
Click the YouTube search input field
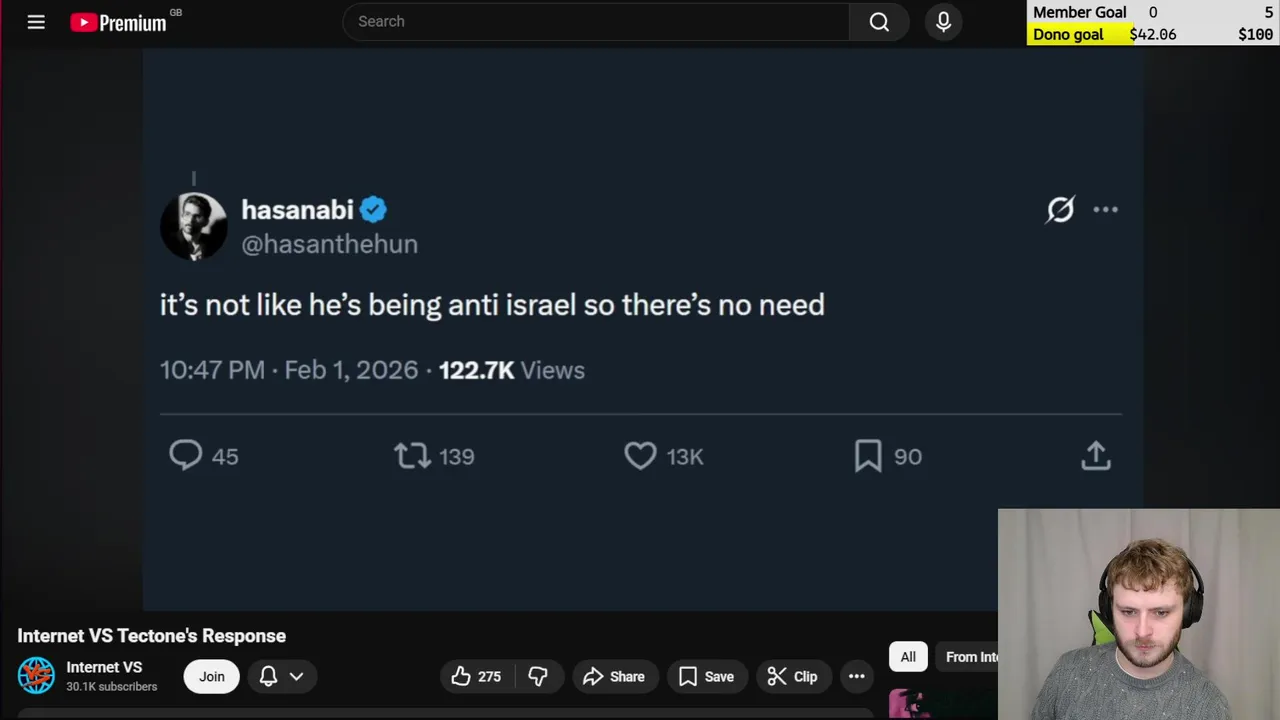595,21
